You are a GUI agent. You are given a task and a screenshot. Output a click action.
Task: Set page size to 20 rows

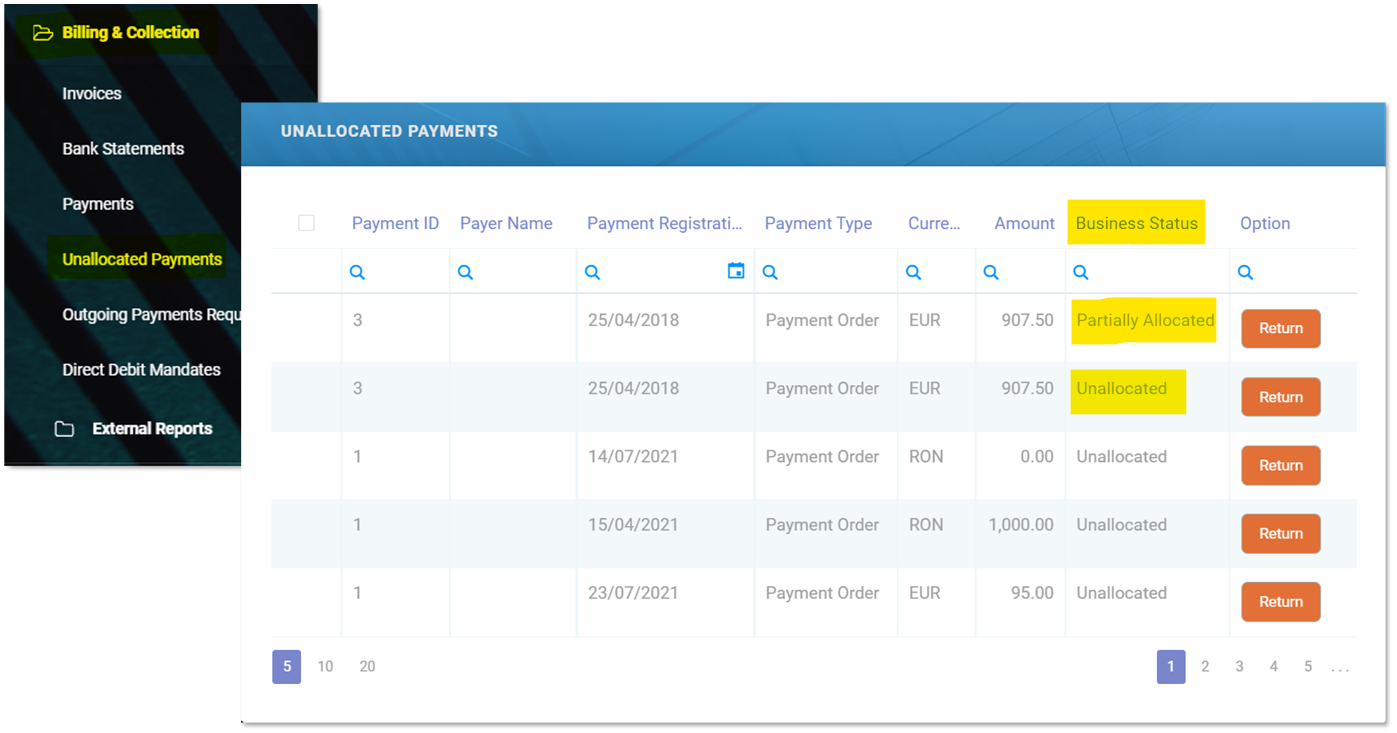point(367,667)
